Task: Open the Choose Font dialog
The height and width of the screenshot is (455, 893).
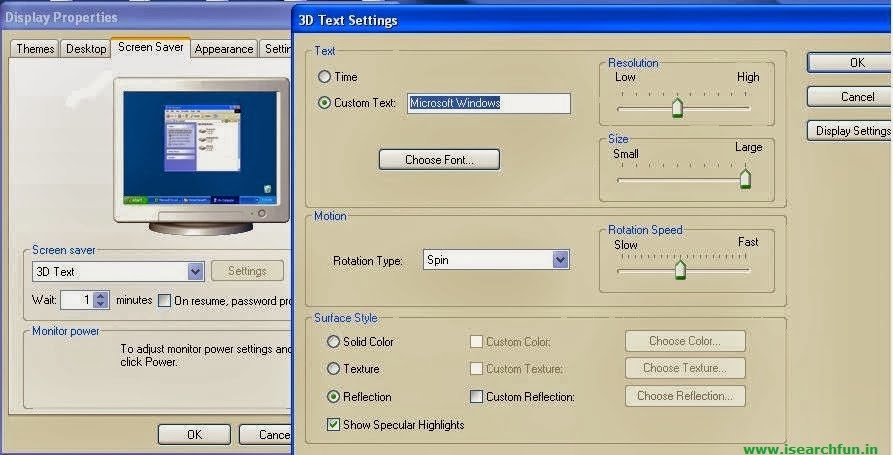Action: click(x=439, y=160)
